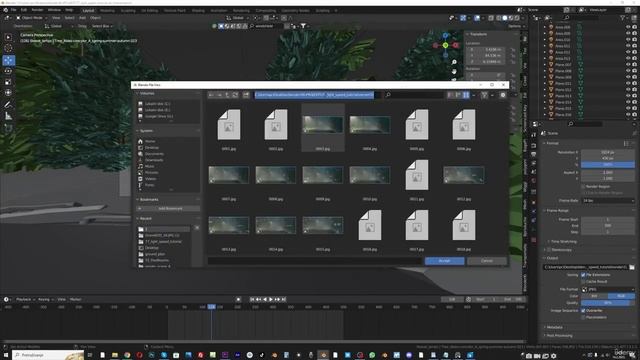
Task: Open Render properties tab icon
Action: [x=534, y=145]
